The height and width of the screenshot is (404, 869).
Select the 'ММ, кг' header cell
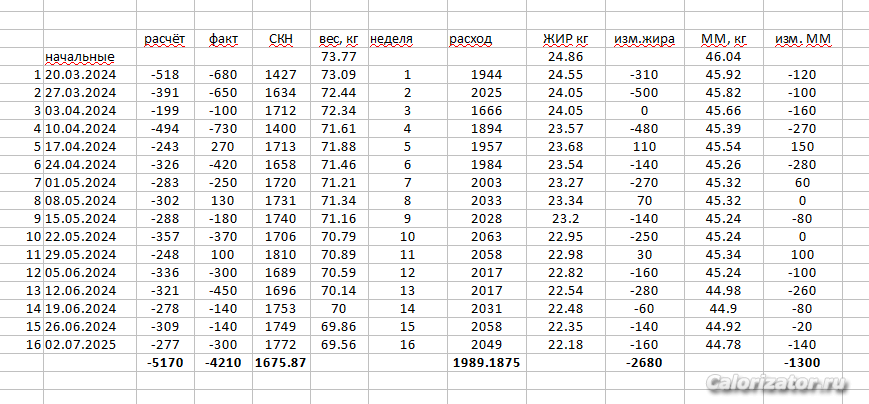point(727,39)
